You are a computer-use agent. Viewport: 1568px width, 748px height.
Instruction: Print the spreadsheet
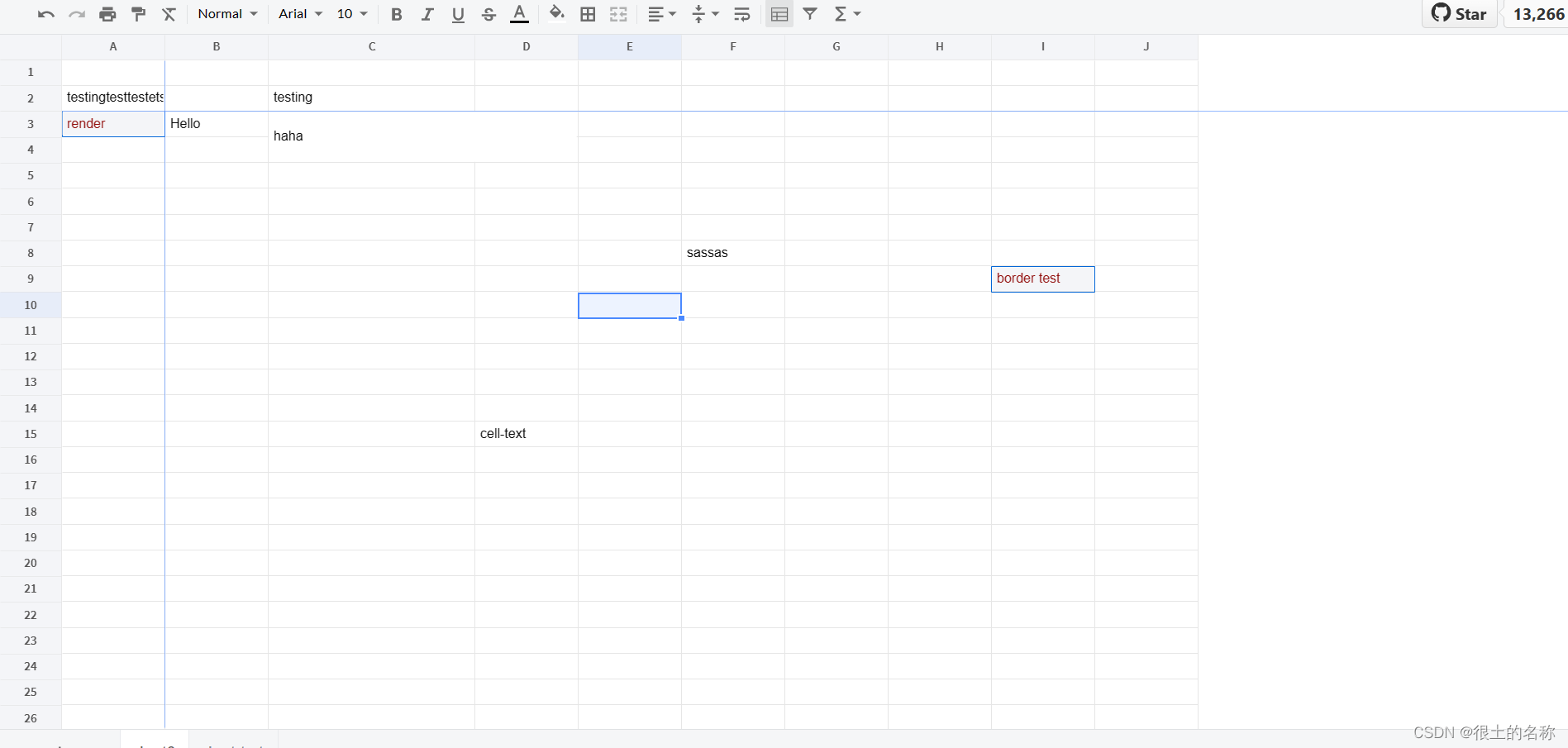pyautogui.click(x=107, y=14)
